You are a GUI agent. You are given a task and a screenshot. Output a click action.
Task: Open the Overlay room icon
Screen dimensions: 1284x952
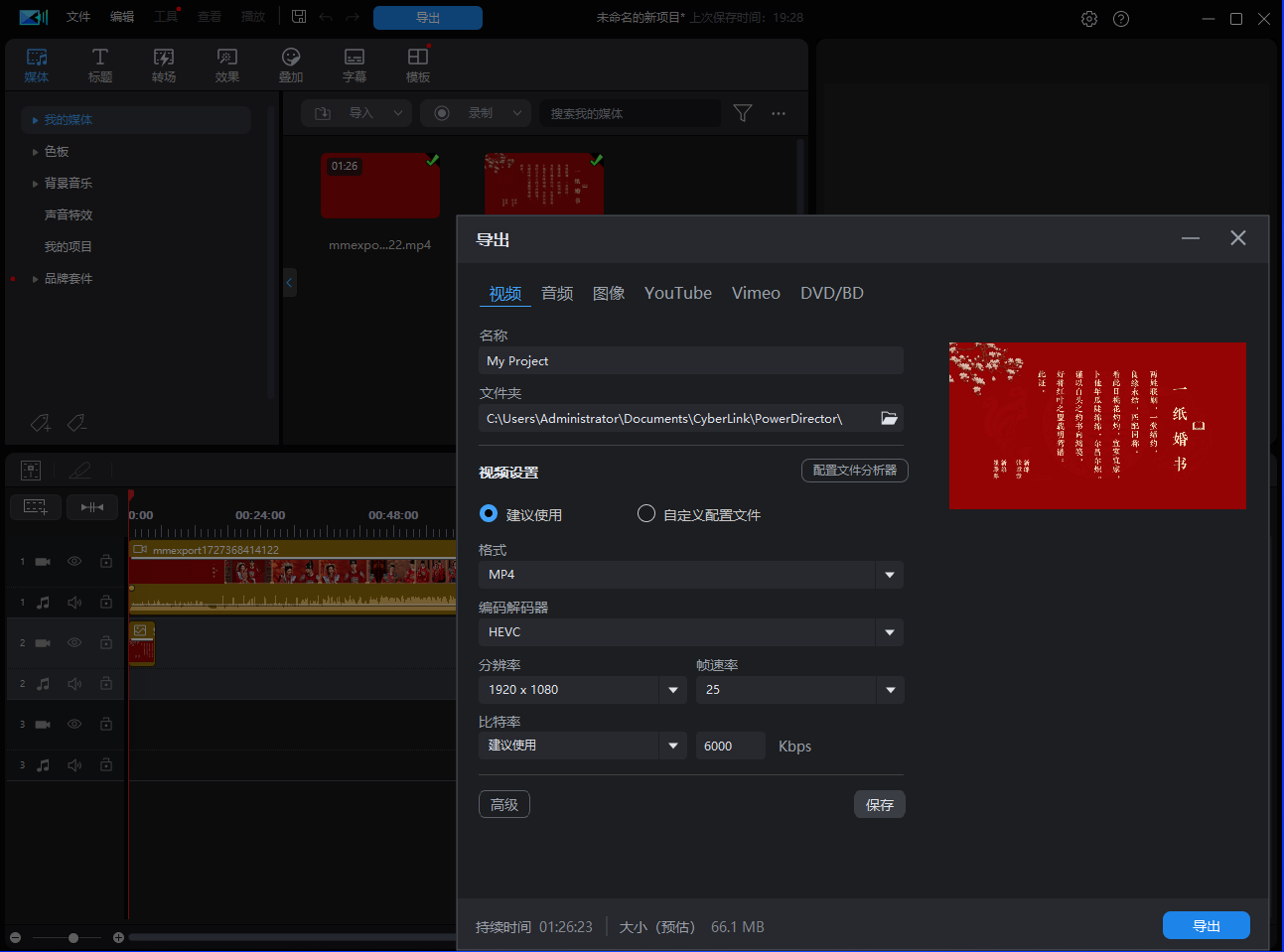[x=291, y=65]
